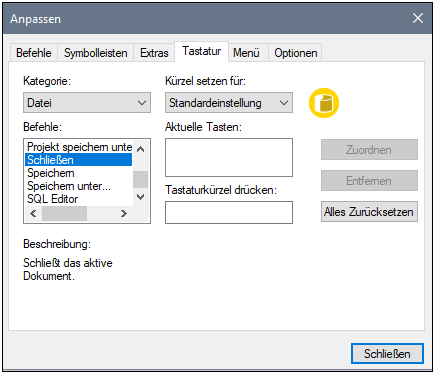Switch to the Befehle tab
Screen dimensions: 435x374
[34, 53]
